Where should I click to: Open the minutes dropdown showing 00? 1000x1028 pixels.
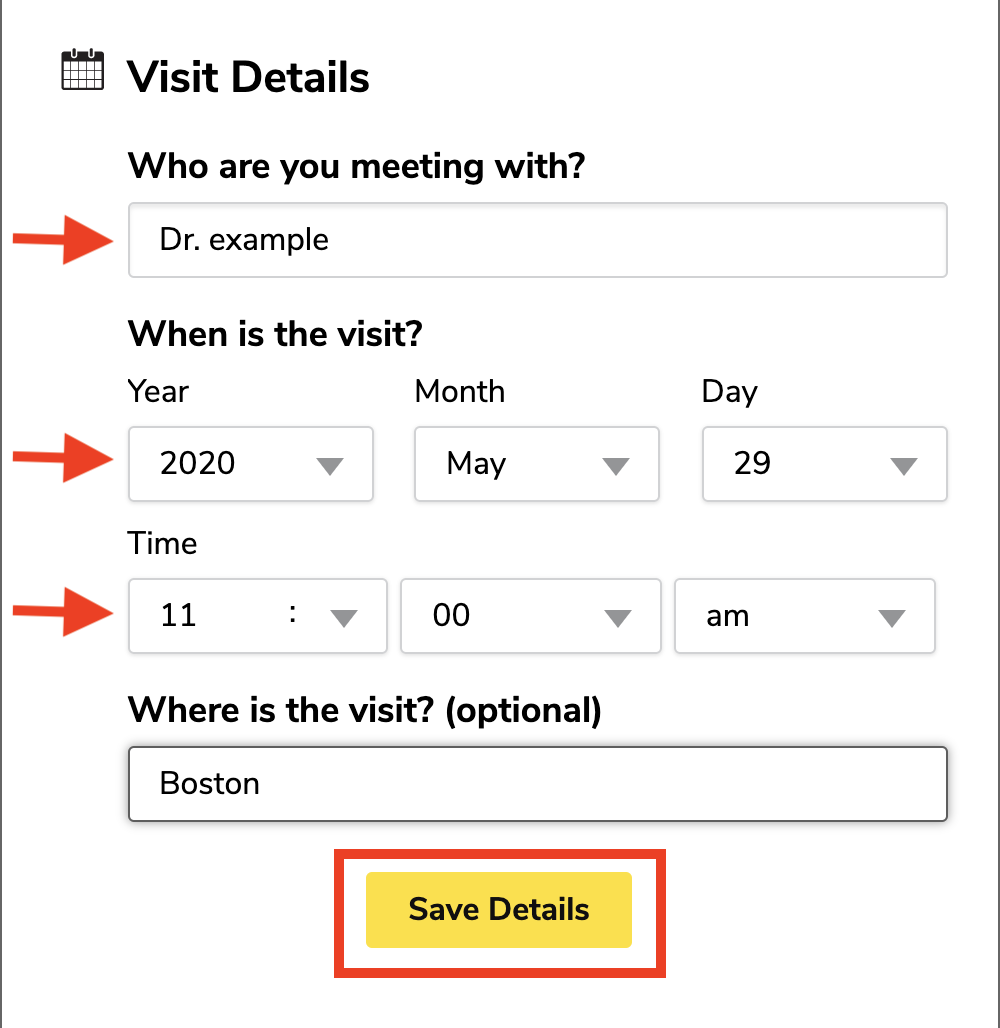531,616
